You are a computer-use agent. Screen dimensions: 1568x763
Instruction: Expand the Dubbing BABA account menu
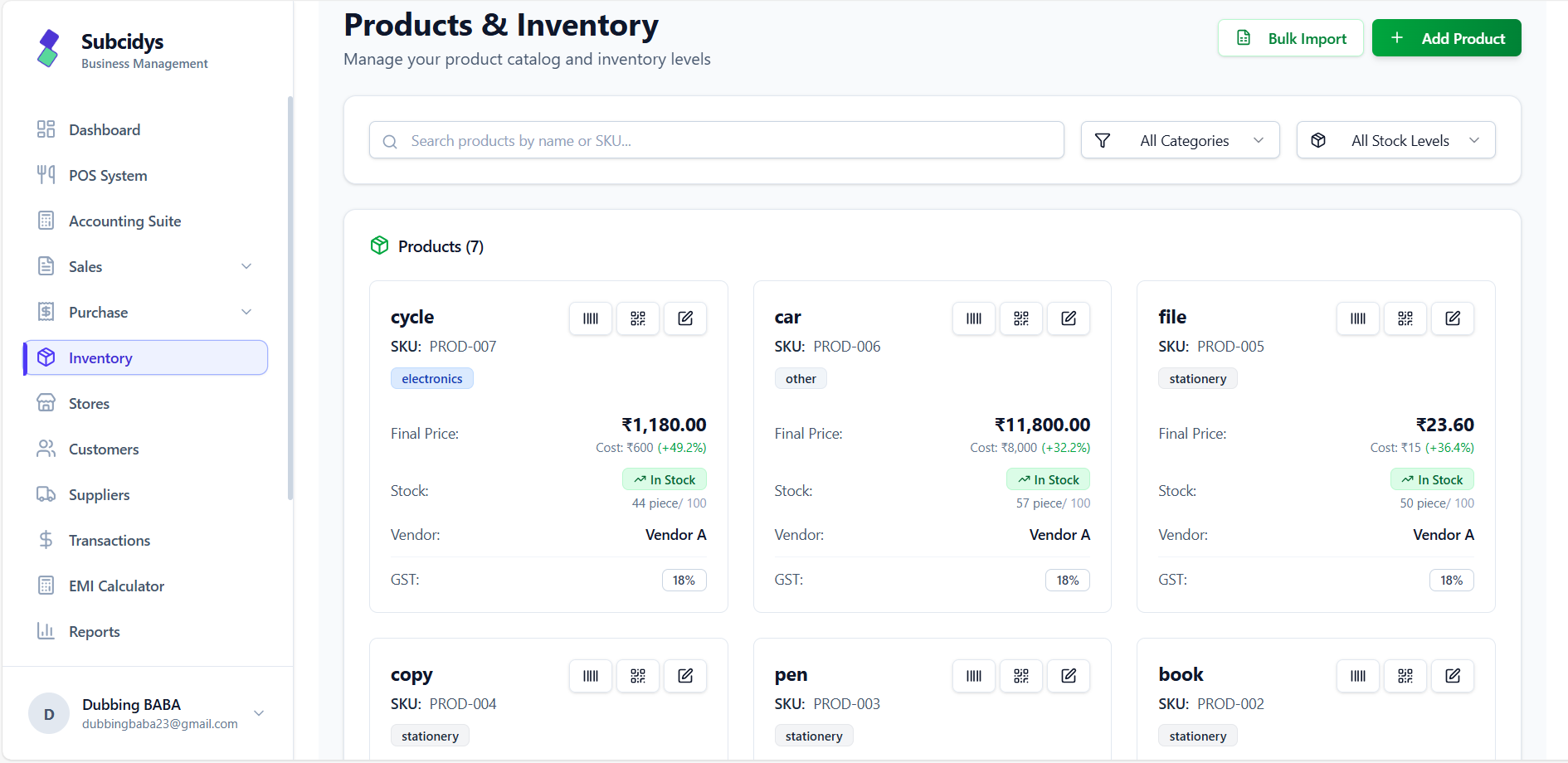pyautogui.click(x=259, y=713)
